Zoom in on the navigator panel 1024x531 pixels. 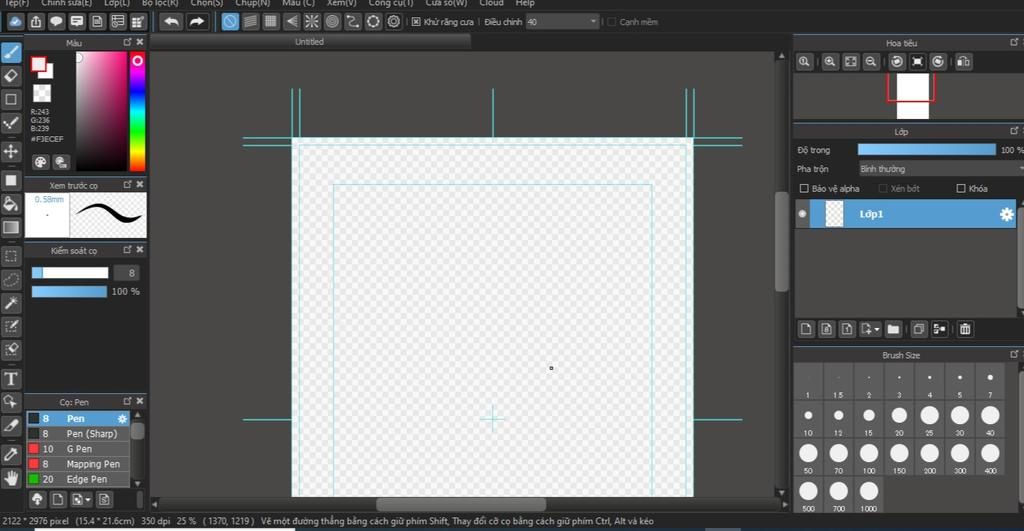pos(829,61)
